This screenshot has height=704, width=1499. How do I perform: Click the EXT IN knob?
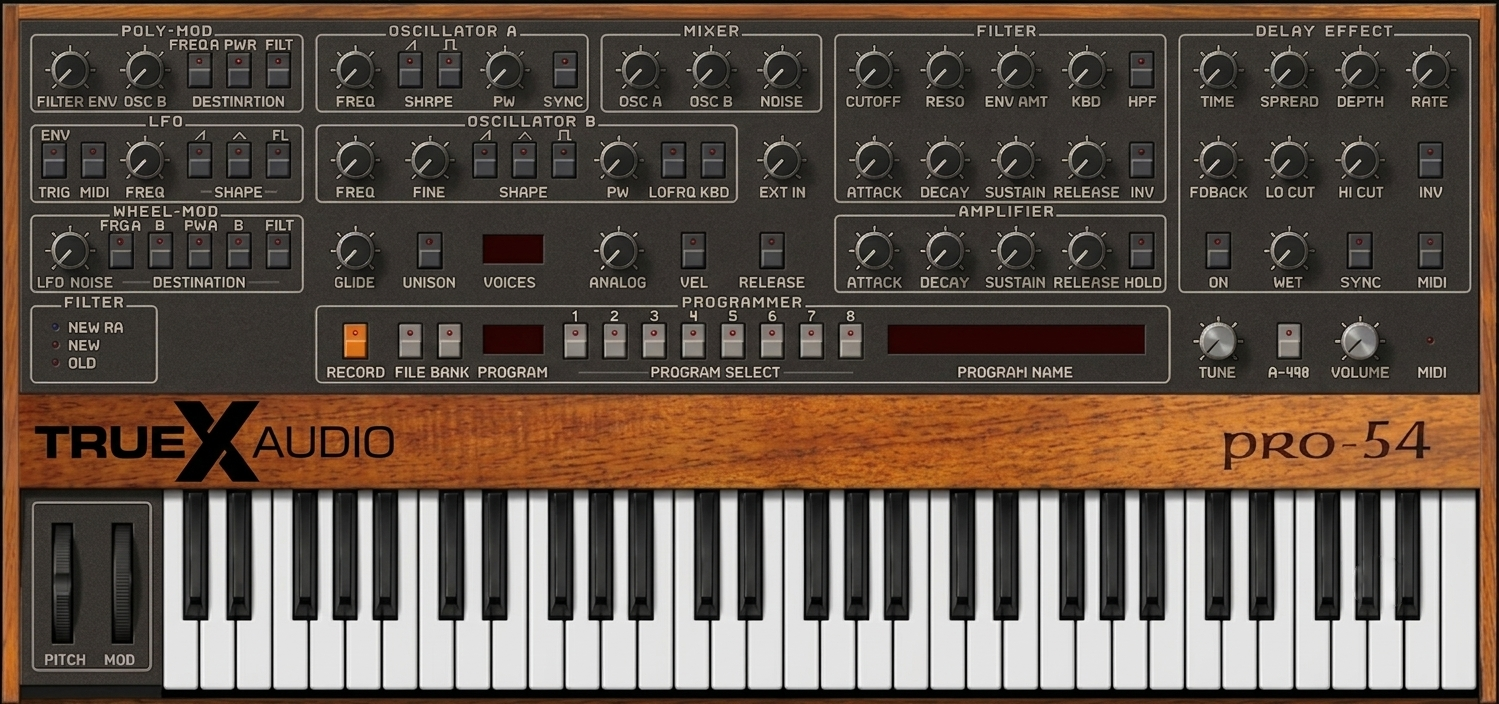[x=782, y=160]
